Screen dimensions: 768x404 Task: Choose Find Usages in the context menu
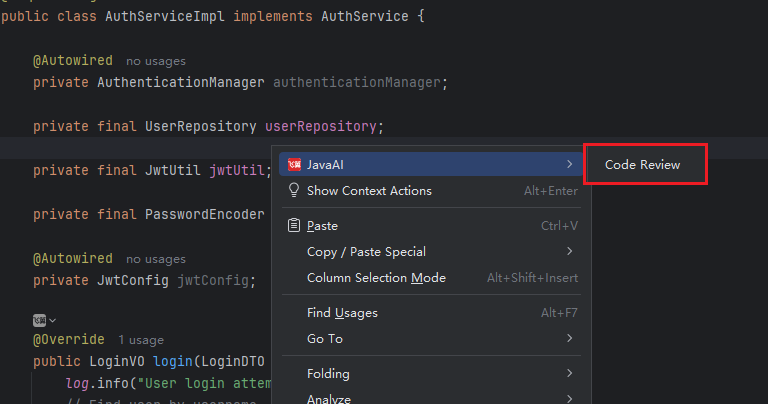click(x=342, y=313)
